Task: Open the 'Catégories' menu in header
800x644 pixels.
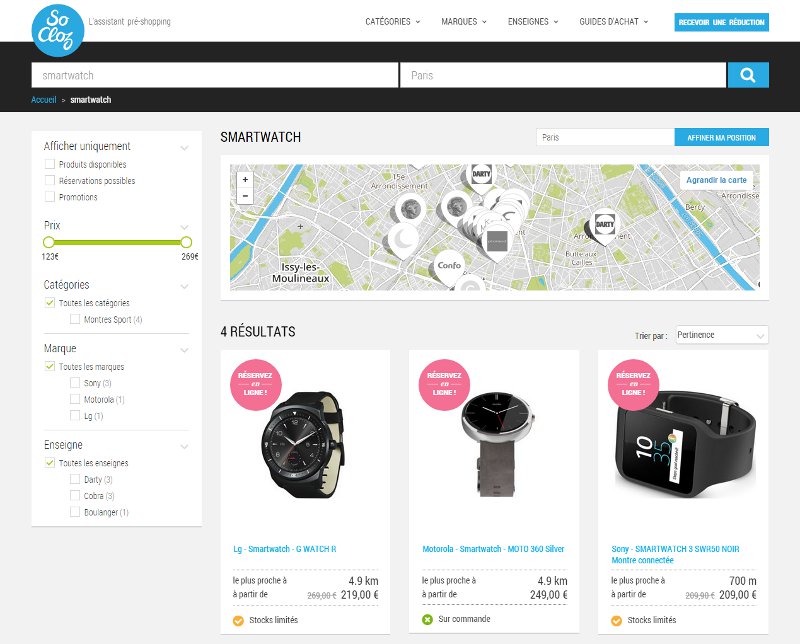Action: pos(392,22)
